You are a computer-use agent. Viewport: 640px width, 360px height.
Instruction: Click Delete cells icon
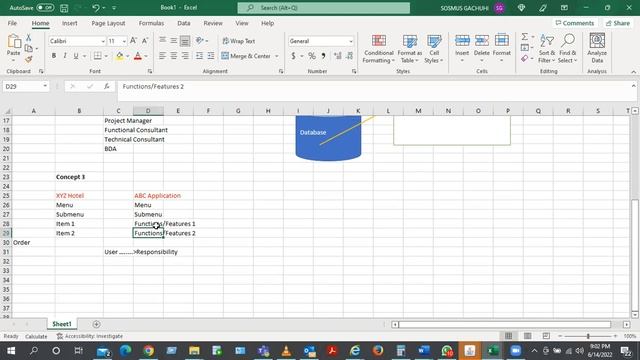pyautogui.click(x=482, y=41)
